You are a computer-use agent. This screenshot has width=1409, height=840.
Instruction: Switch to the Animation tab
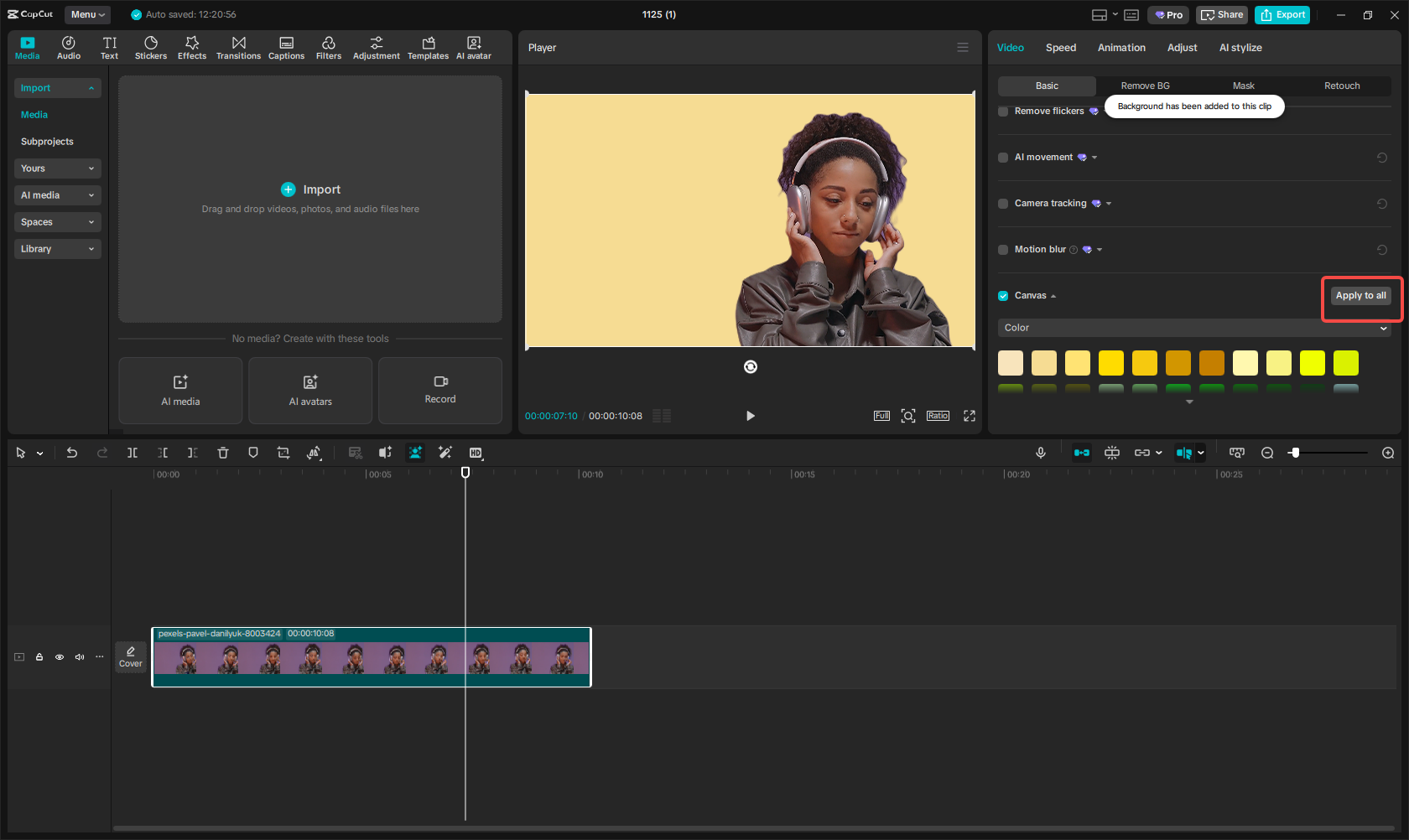click(x=1121, y=48)
